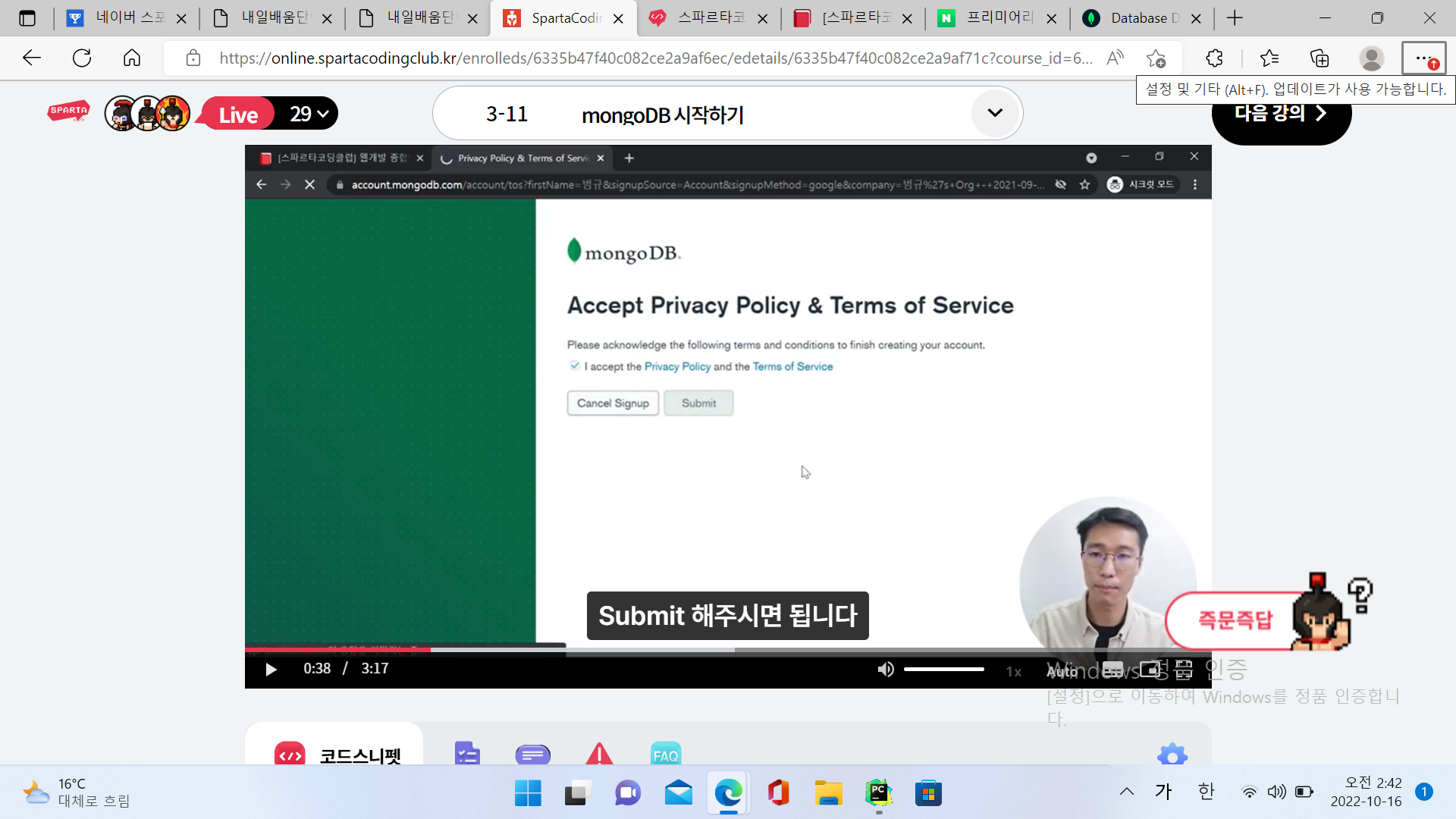Open notification center badge
The image size is (1456, 819).
coord(1424,792)
